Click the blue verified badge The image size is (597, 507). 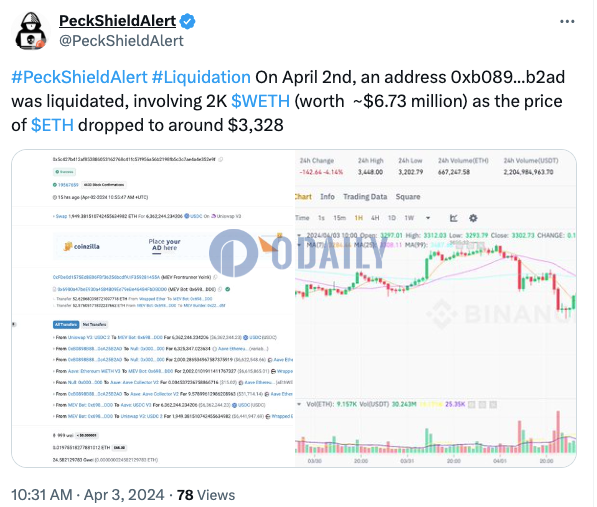click(x=187, y=21)
